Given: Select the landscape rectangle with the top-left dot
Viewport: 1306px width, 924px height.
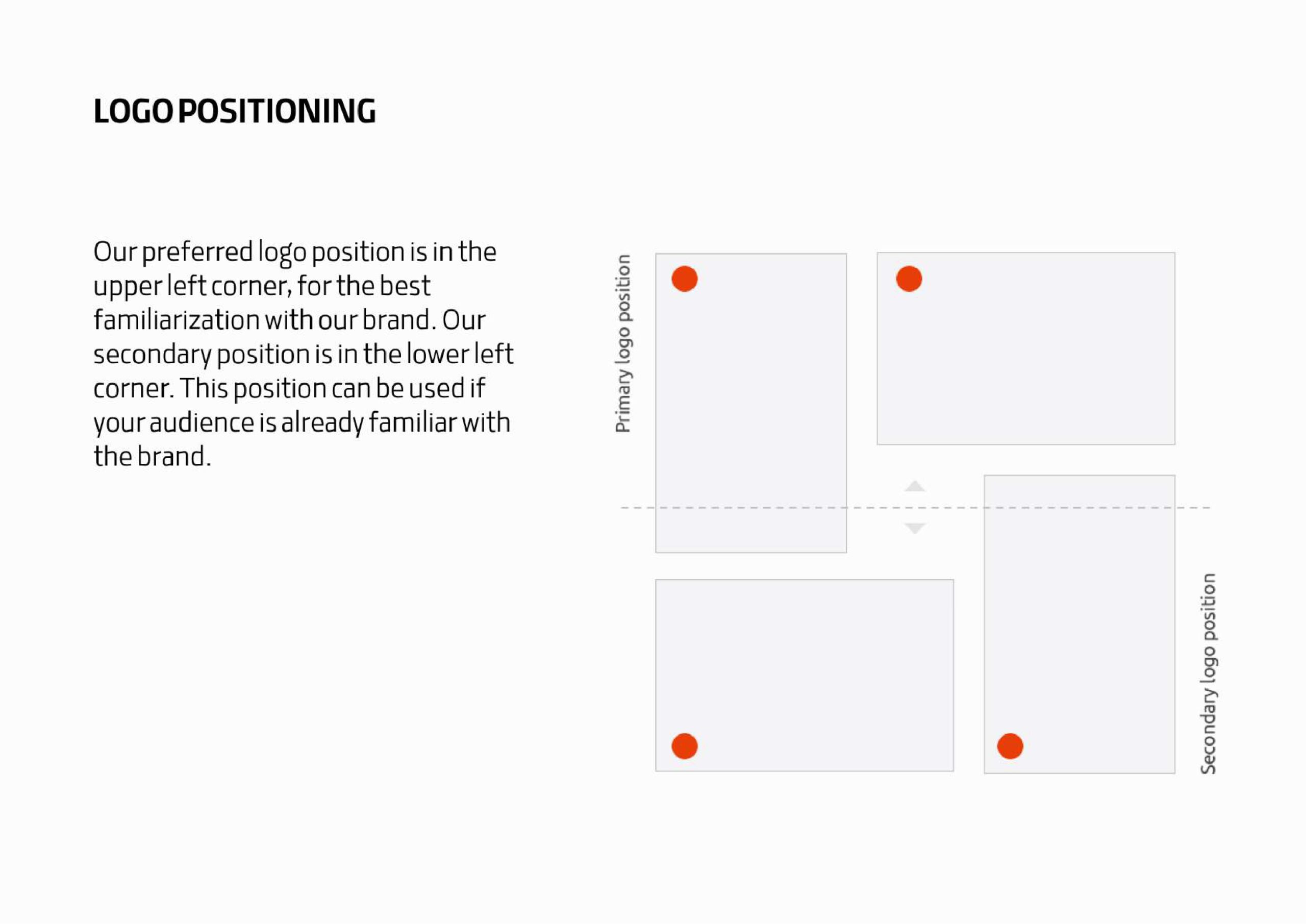Looking at the screenshot, I should point(1026,348).
